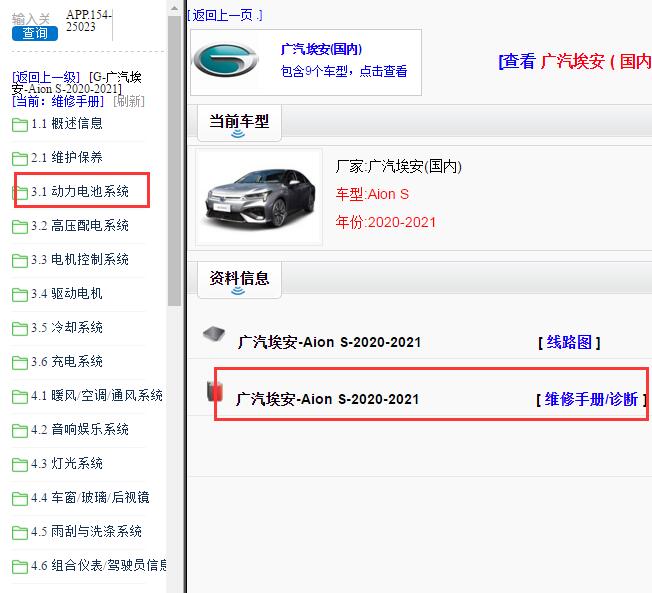Click the 3.5 冷却系统 folder icon

(20, 329)
